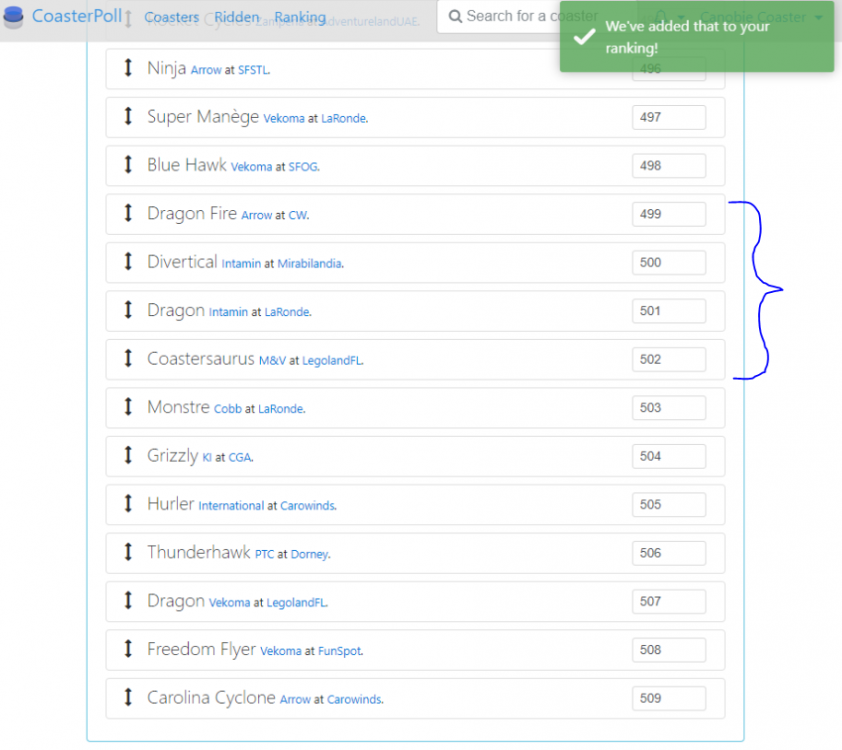Screen dimensions: 842x750
Task: Open the Cobb manufacturer link
Action: 228,409
